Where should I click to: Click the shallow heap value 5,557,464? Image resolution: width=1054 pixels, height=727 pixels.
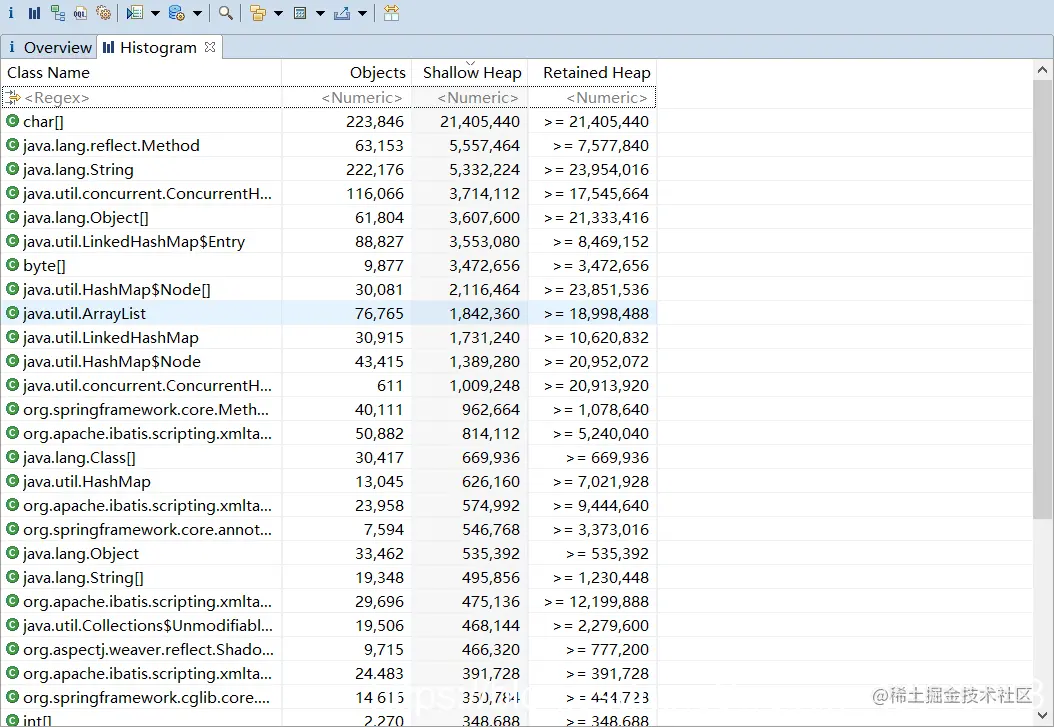pyautogui.click(x=485, y=146)
